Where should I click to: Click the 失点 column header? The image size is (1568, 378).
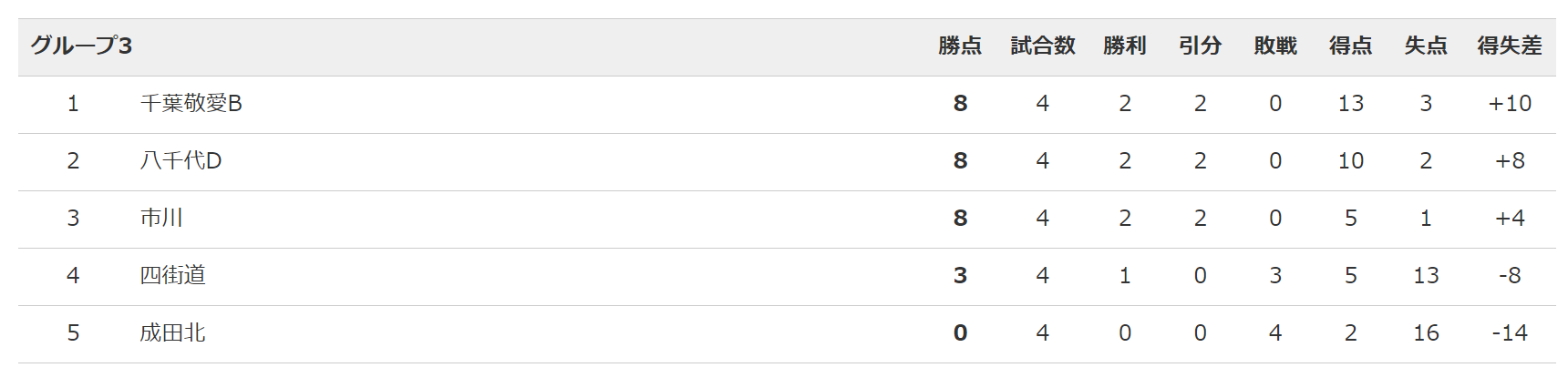[1426, 46]
